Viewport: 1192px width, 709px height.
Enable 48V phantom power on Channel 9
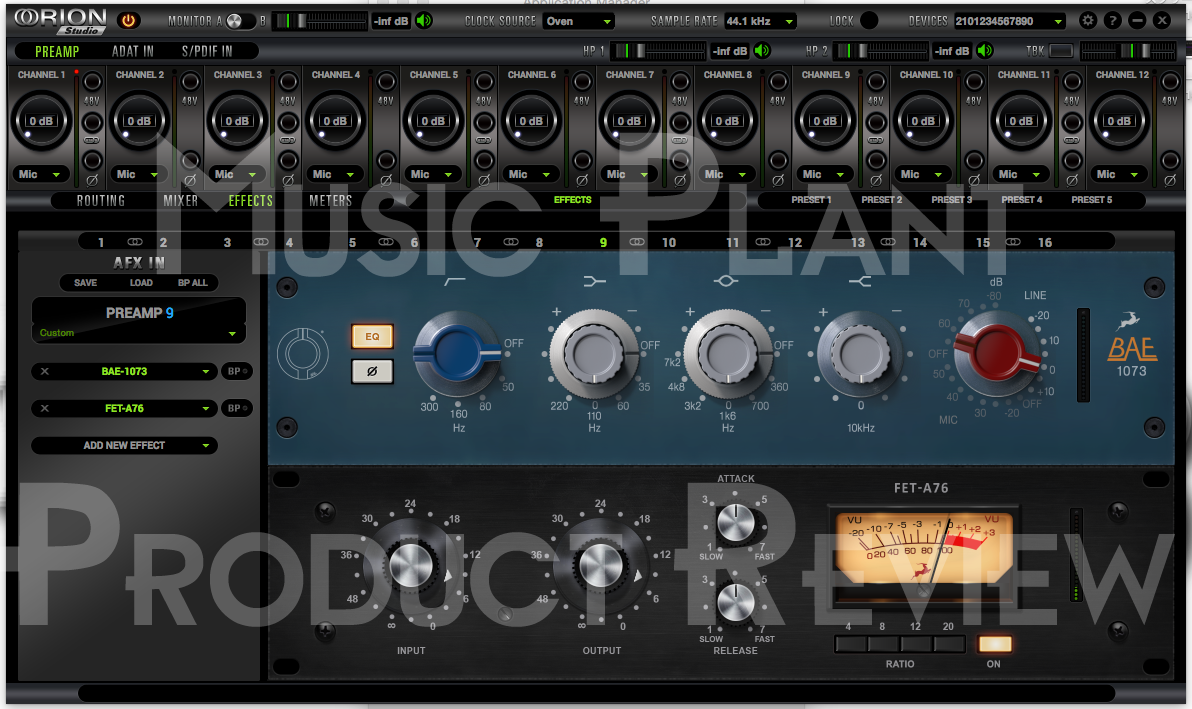[877, 81]
